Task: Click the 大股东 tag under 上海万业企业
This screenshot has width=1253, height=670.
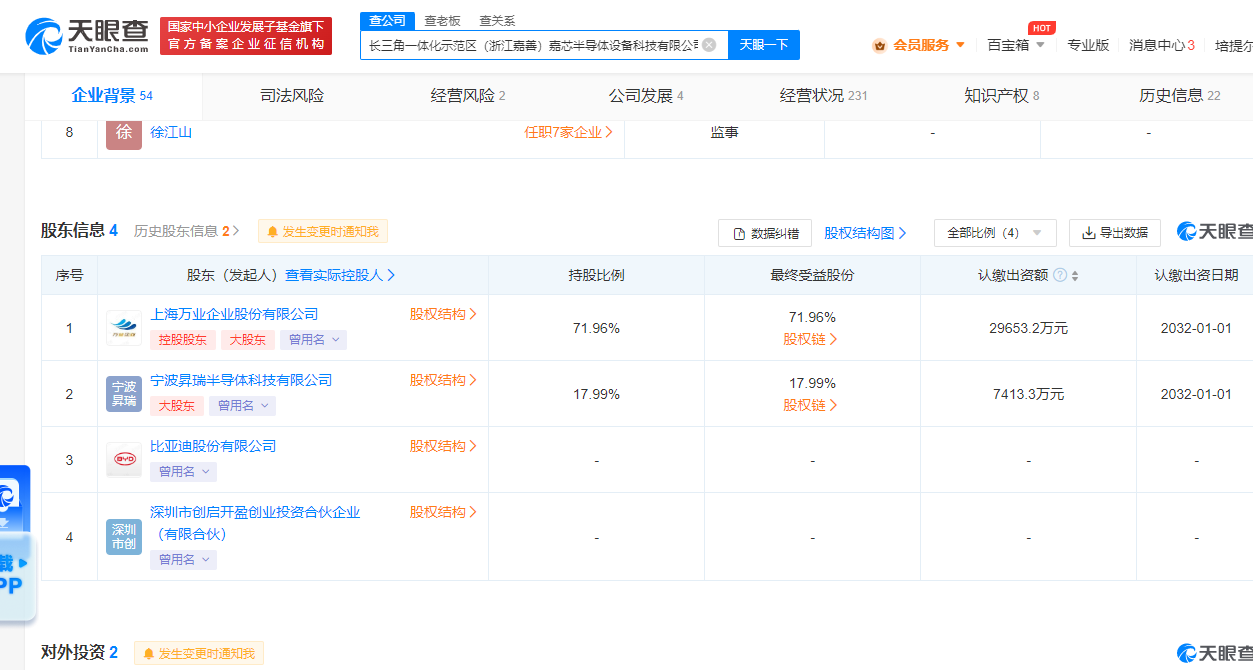Action: pyautogui.click(x=247, y=340)
